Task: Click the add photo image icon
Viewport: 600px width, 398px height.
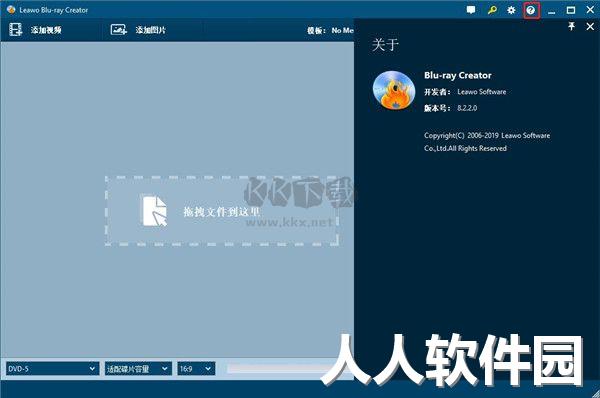Action: tap(119, 29)
